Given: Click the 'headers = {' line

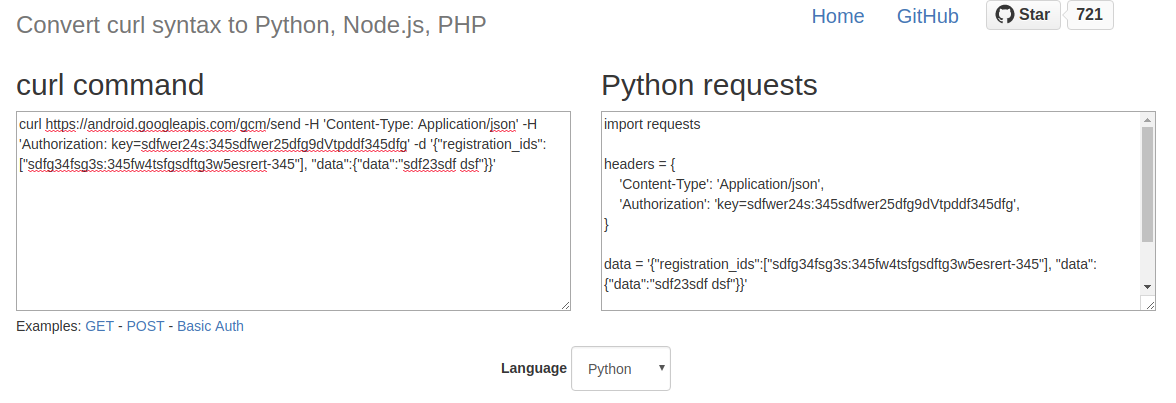Looking at the screenshot, I should coord(640,164).
